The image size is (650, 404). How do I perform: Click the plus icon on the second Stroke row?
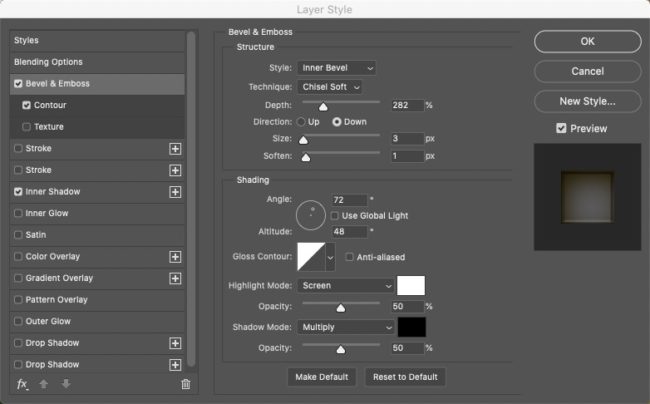point(175,170)
